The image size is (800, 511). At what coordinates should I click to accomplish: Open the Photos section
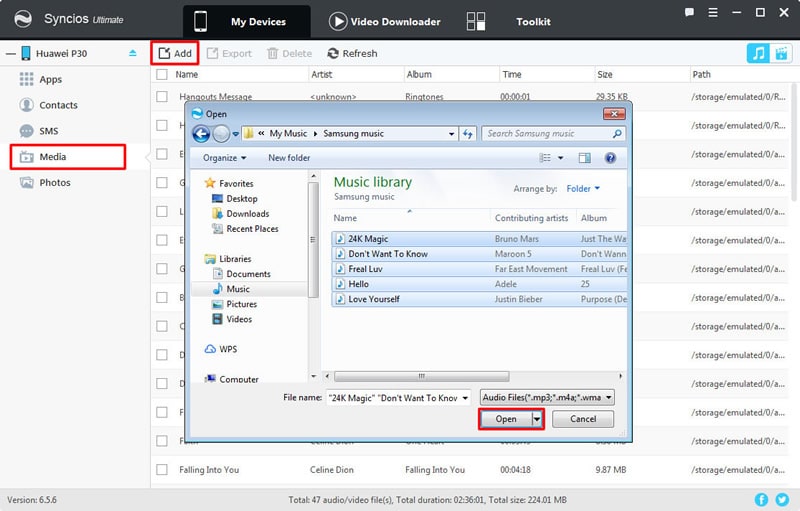[x=45, y=183]
